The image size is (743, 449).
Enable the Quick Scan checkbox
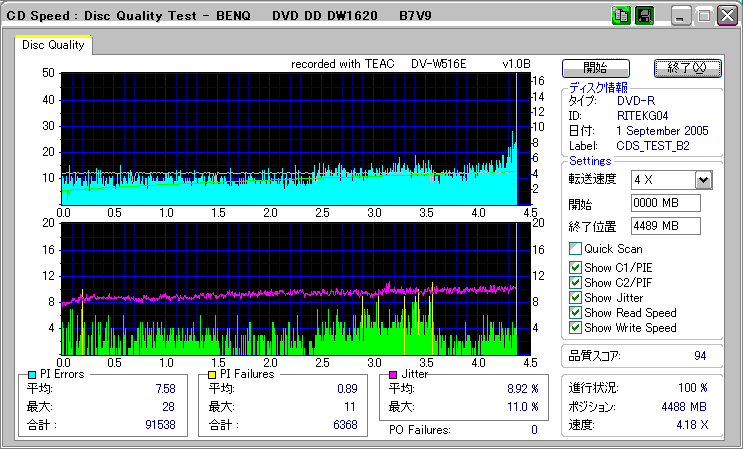coord(575,249)
